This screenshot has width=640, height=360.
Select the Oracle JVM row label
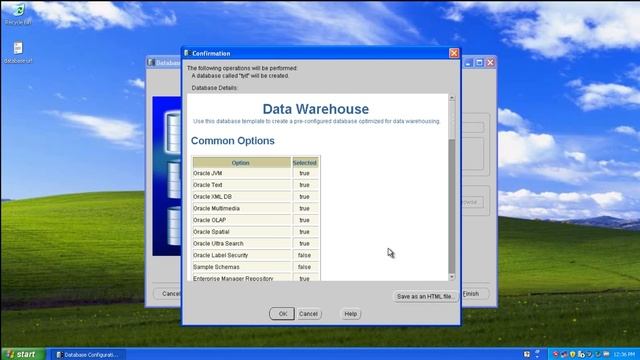click(207, 173)
